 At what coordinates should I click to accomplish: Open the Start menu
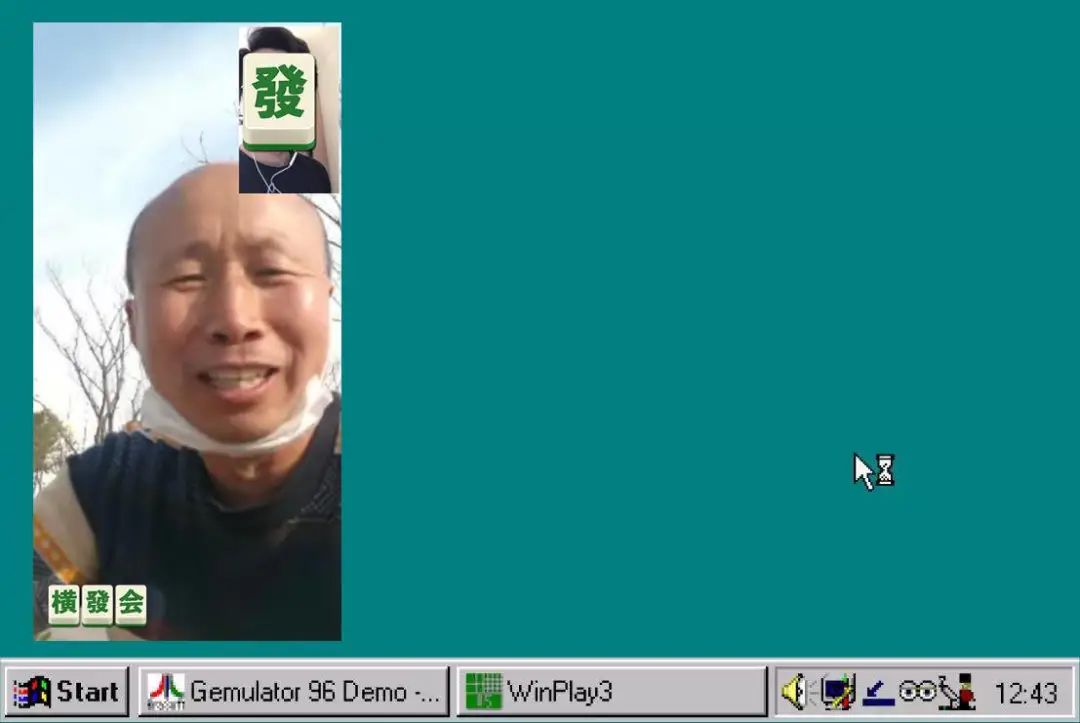tap(66, 691)
